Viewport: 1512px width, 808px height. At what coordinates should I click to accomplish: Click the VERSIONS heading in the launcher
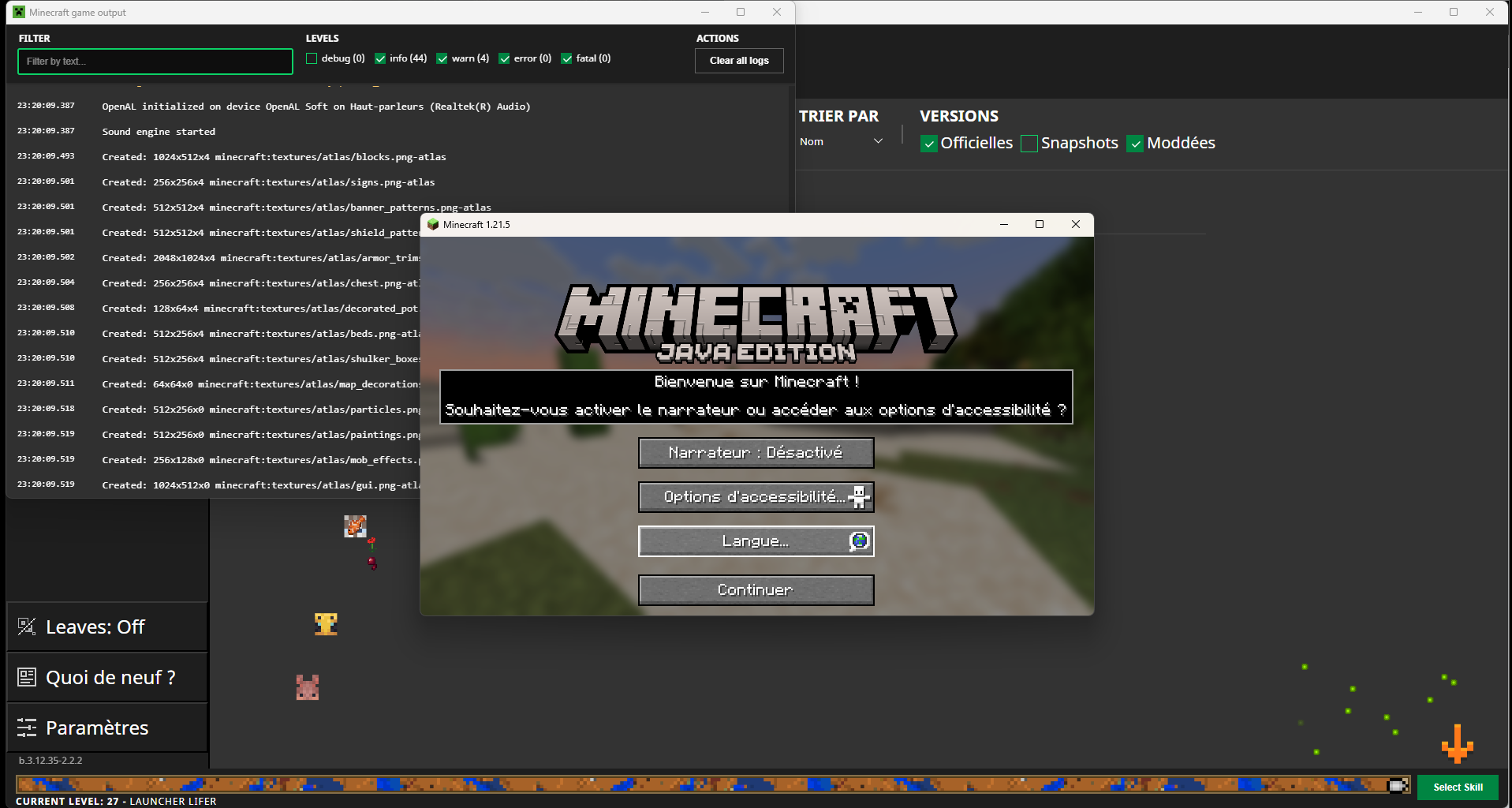(959, 116)
